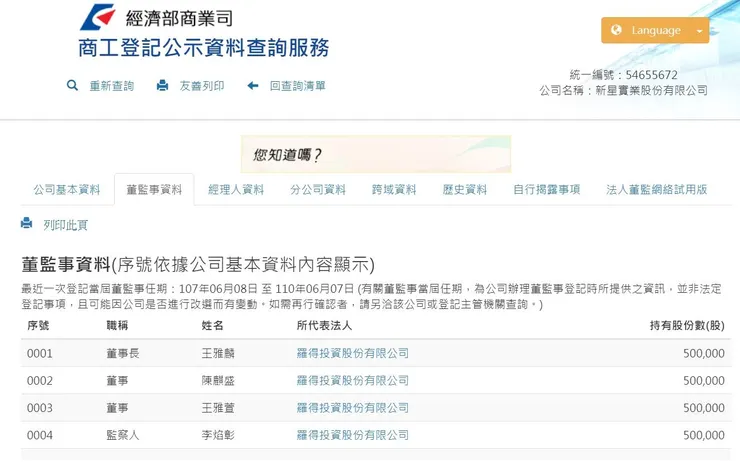This screenshot has width=740, height=462.
Task: Open 友善列印 link
Action: (x=202, y=86)
